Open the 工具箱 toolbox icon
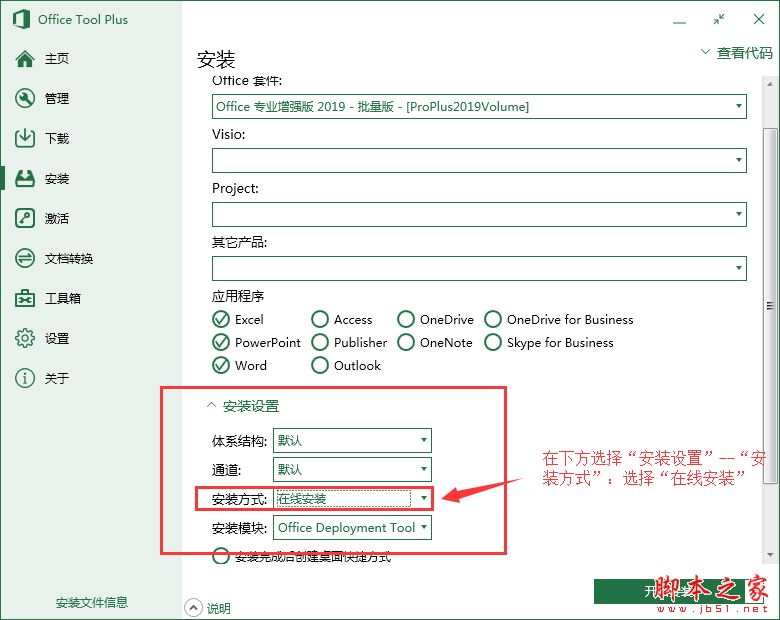This screenshot has height=620, width=780. 25,298
